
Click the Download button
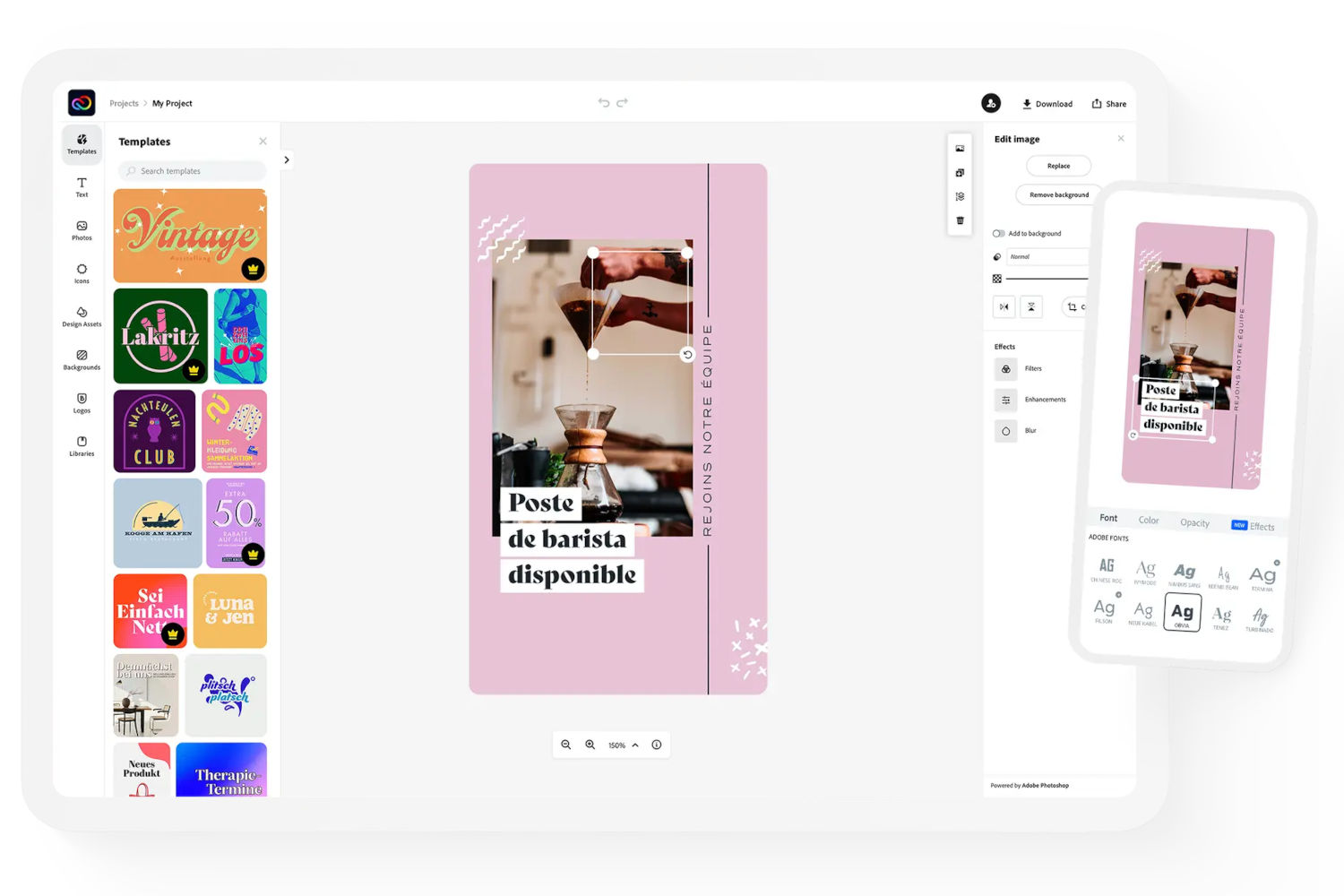[1047, 104]
